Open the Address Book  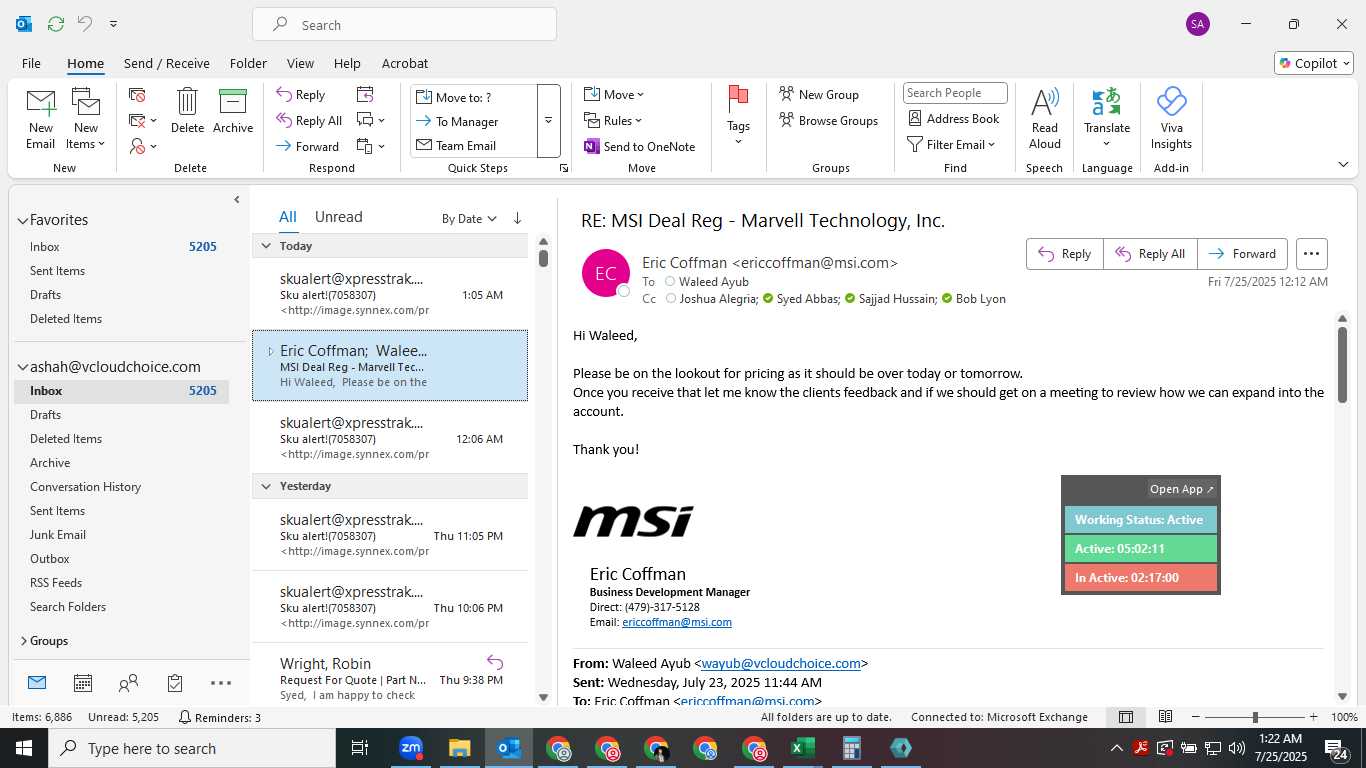954,118
